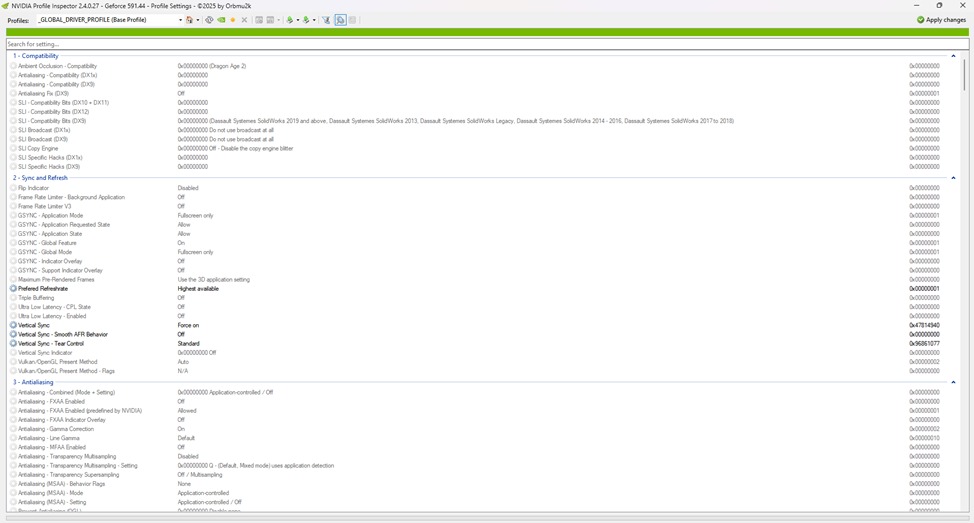Toggle the highlighted toolbar button right of funnel
Viewport: 974px width, 523px height.
[x=340, y=20]
